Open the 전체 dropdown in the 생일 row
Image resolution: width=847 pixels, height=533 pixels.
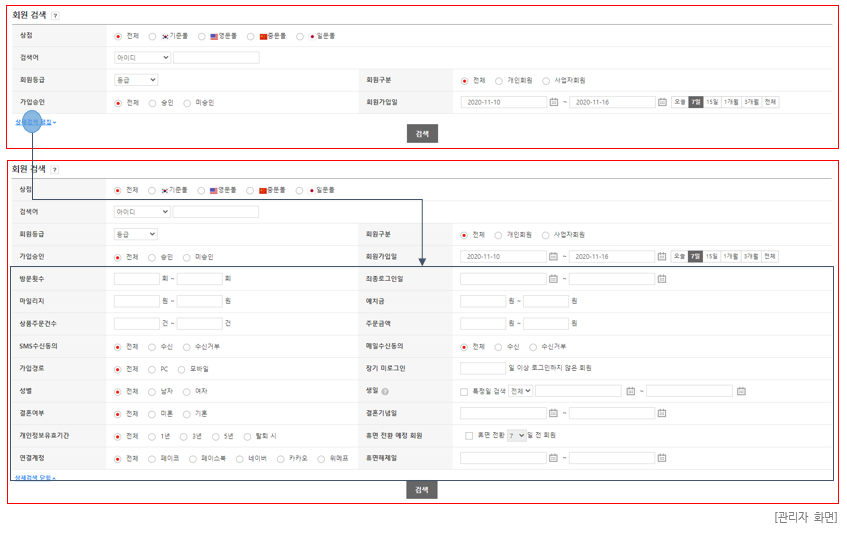tap(520, 391)
